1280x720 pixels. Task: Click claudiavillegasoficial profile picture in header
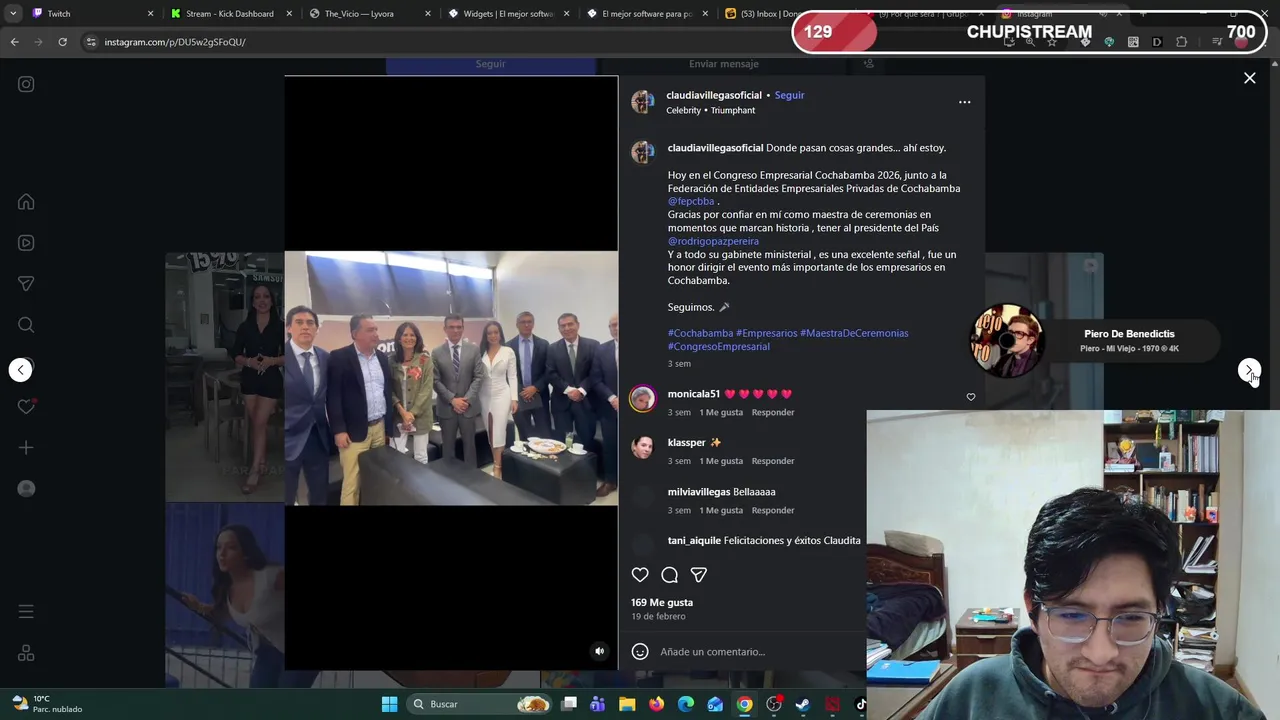pyautogui.click(x=642, y=102)
